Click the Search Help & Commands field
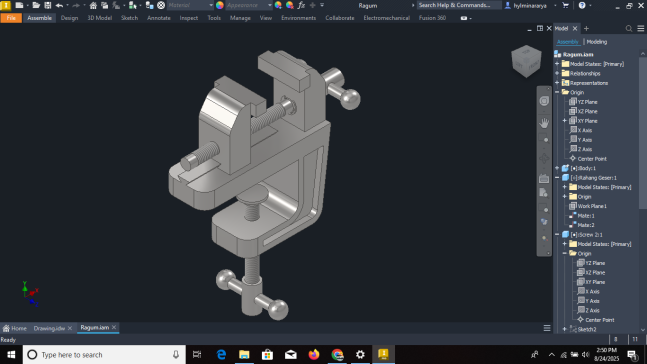Screen dimensions: 647x364 point(458,5)
